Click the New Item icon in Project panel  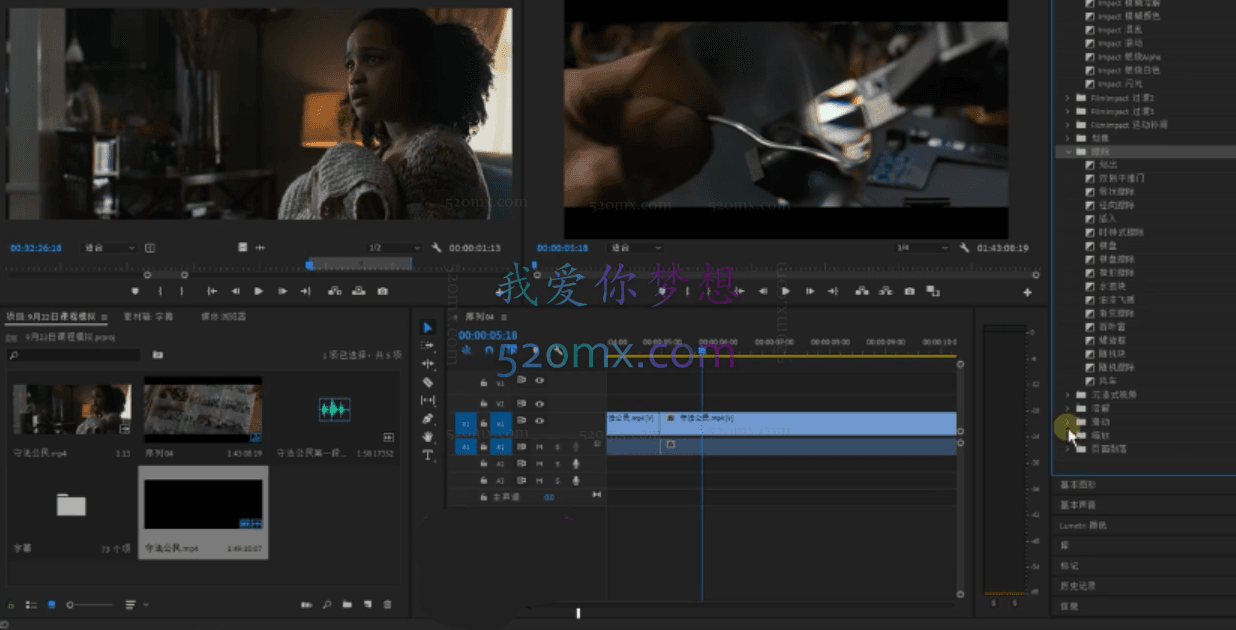click(367, 605)
